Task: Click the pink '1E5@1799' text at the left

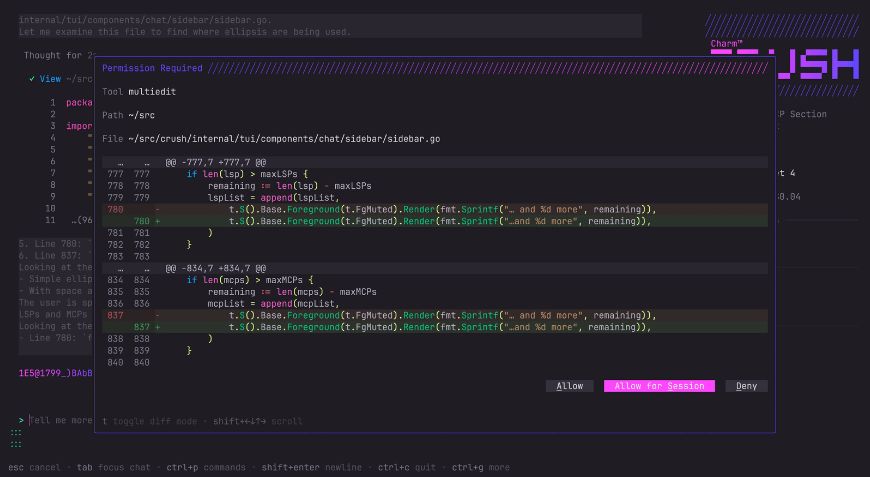Action: 55,373
